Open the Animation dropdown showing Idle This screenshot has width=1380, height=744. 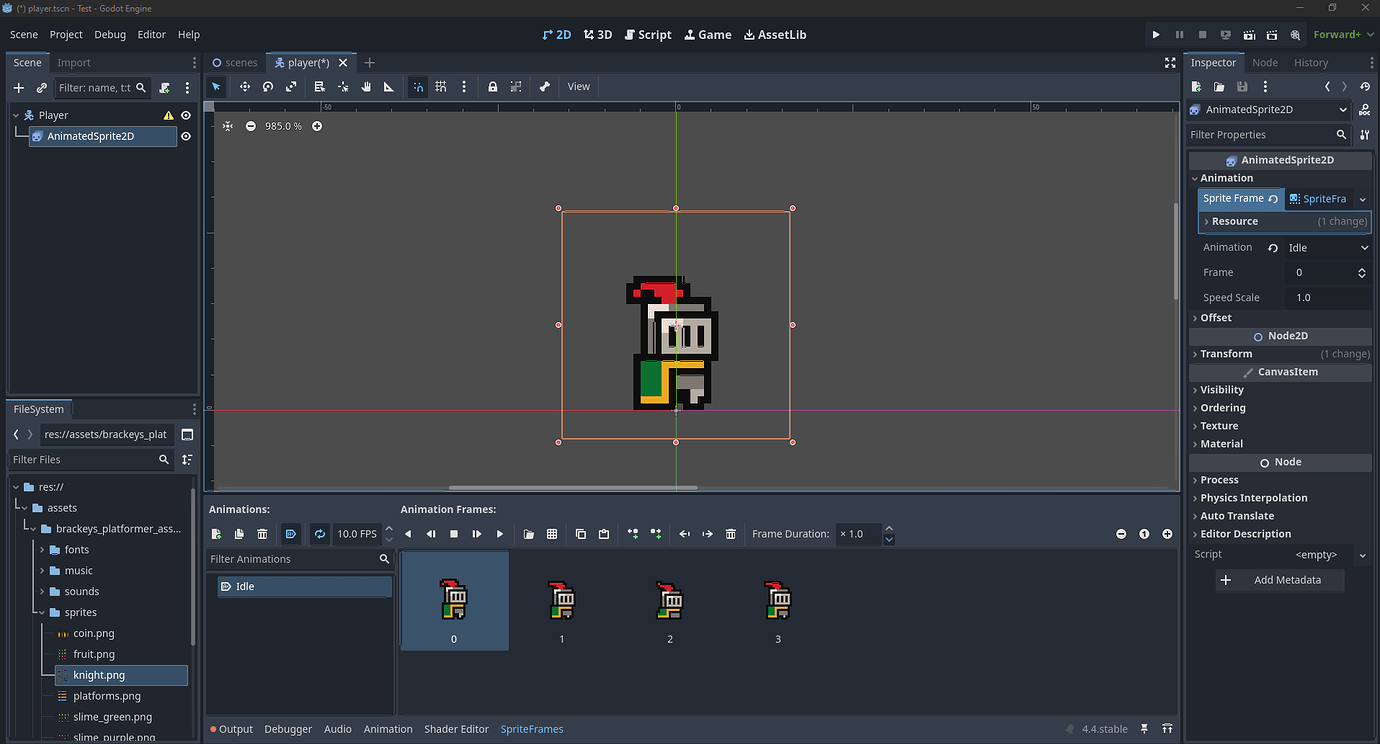coord(1328,247)
